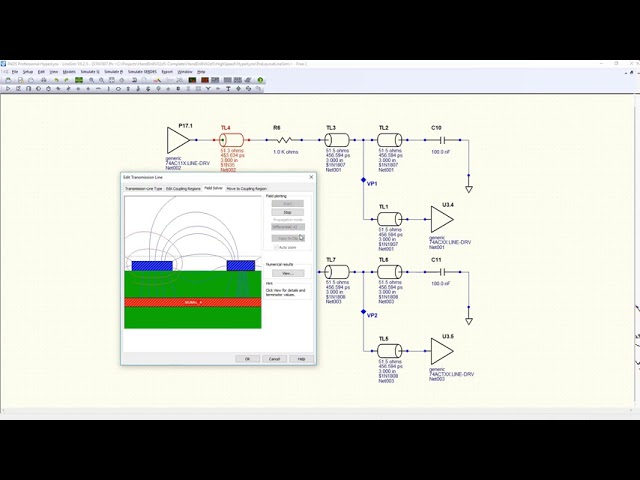Select the P17.1 driver buffer symbol

click(178, 140)
